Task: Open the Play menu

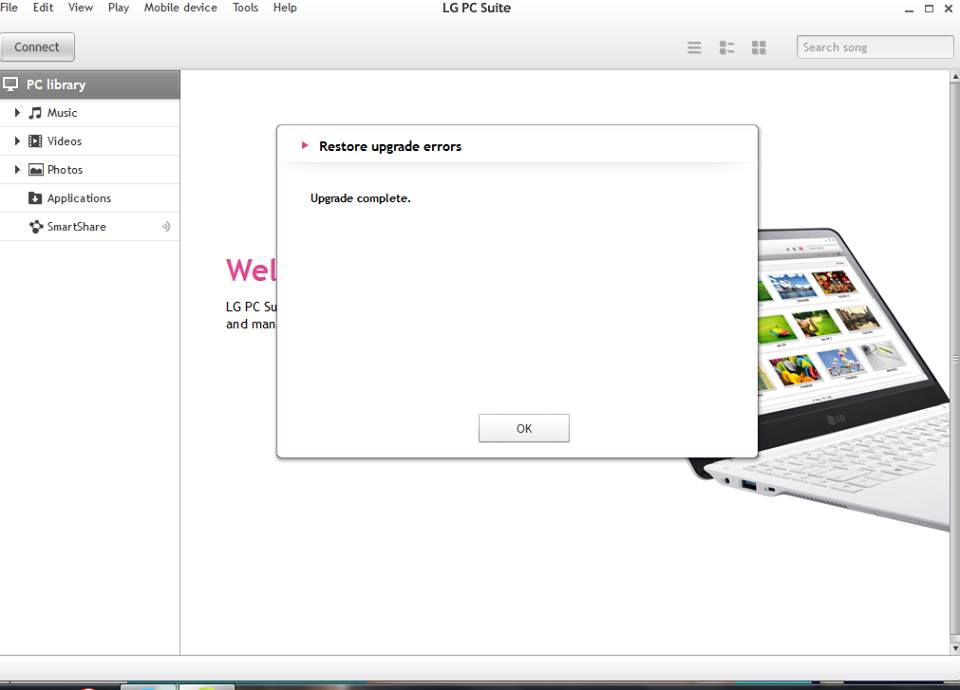Action: (118, 7)
